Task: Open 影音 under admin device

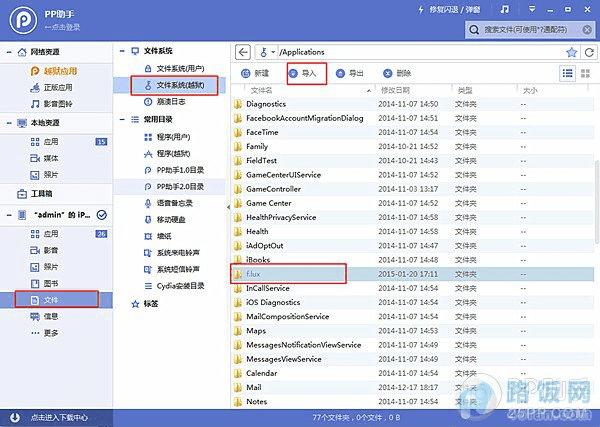Action: (x=44, y=250)
